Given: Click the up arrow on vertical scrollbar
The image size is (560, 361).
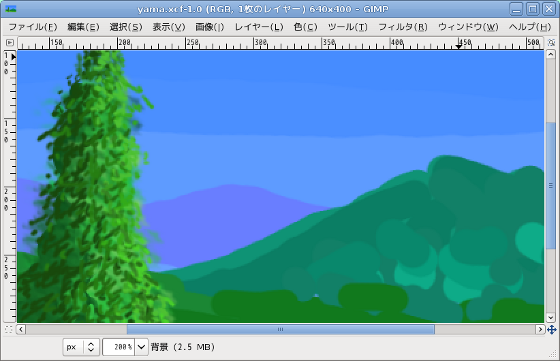Looking at the screenshot, I should click(x=551, y=55).
